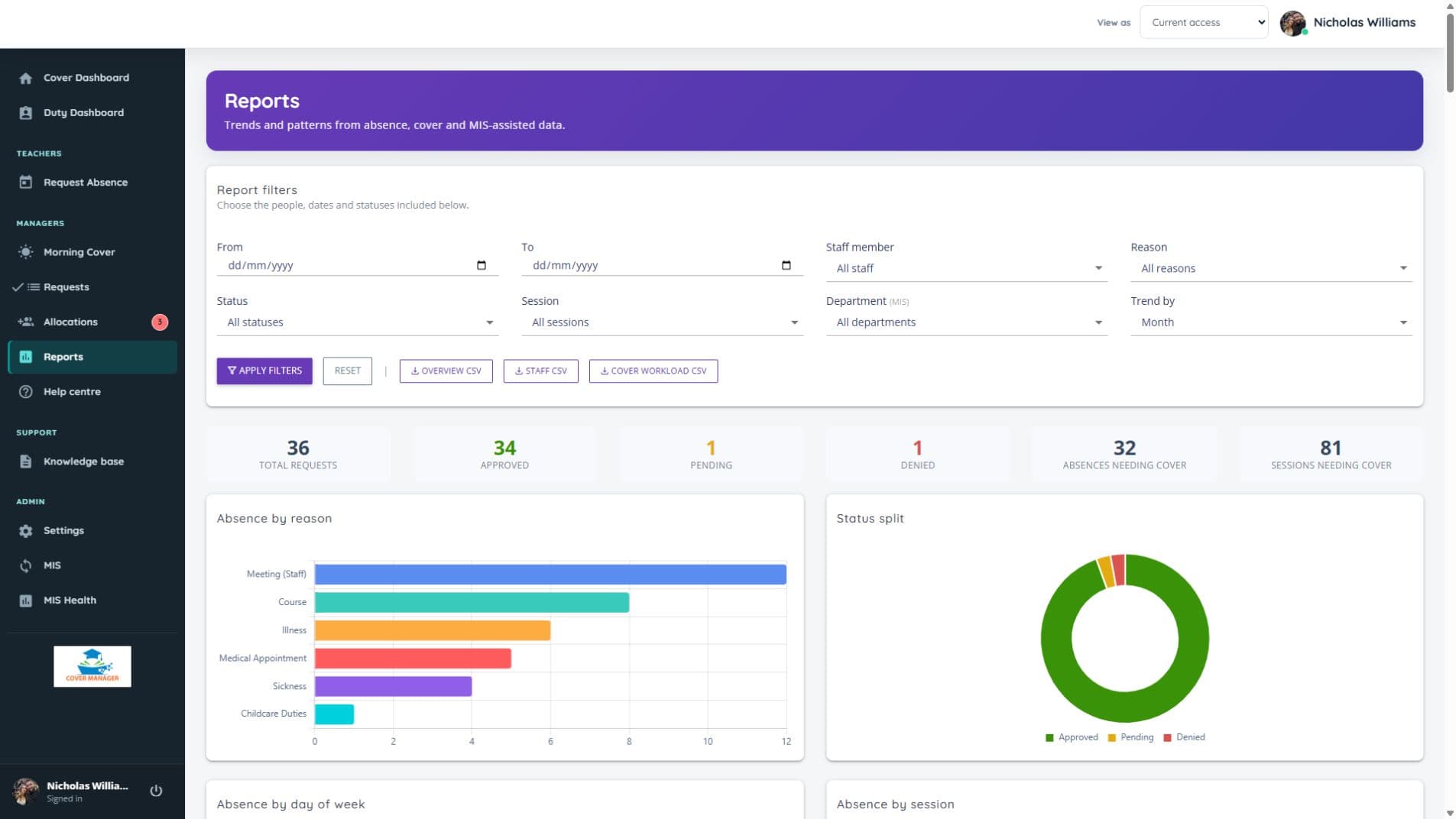
Task: Click the From date input field
Action: (x=357, y=265)
